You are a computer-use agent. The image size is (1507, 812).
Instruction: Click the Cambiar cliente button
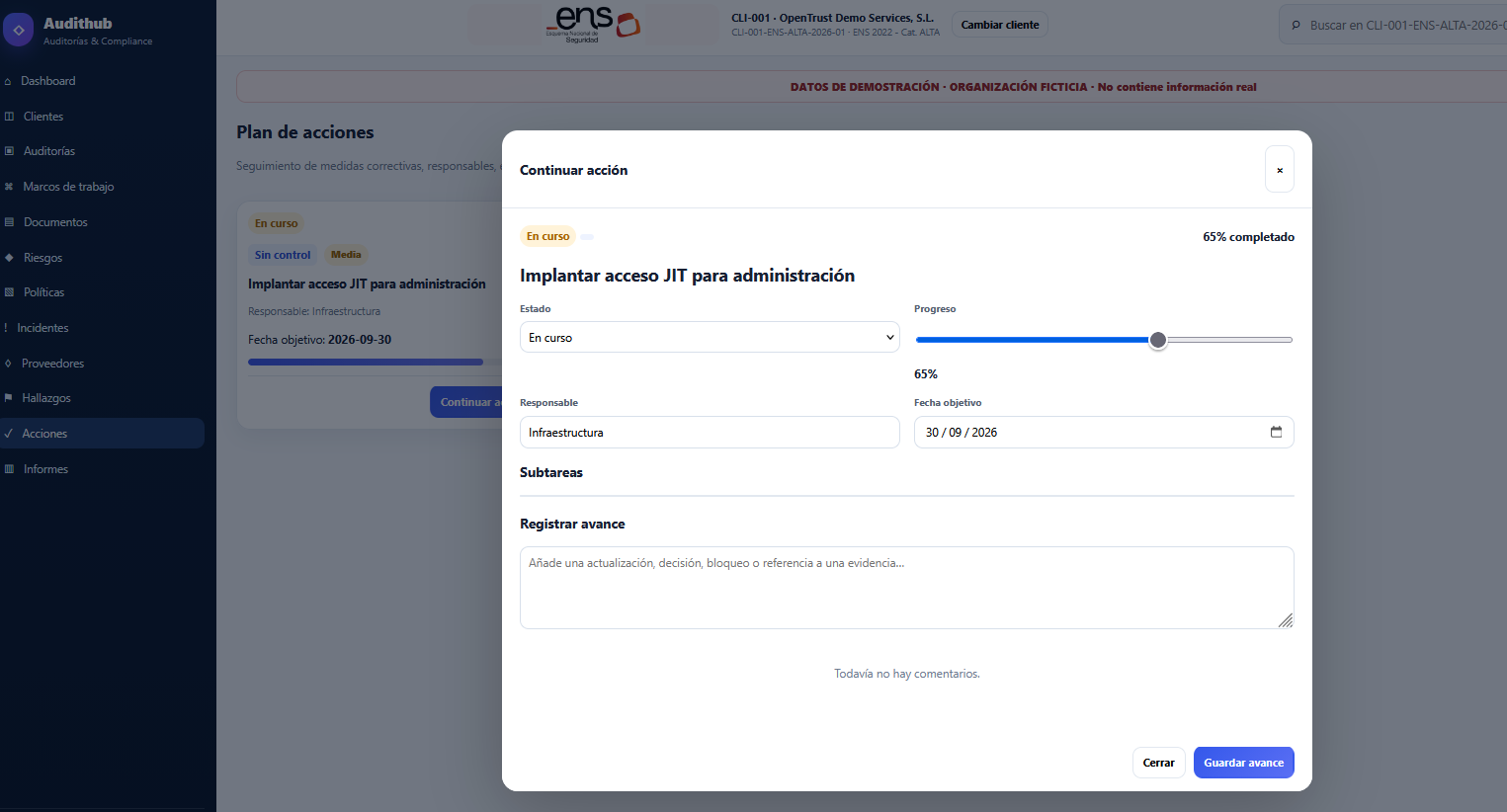pos(1000,25)
